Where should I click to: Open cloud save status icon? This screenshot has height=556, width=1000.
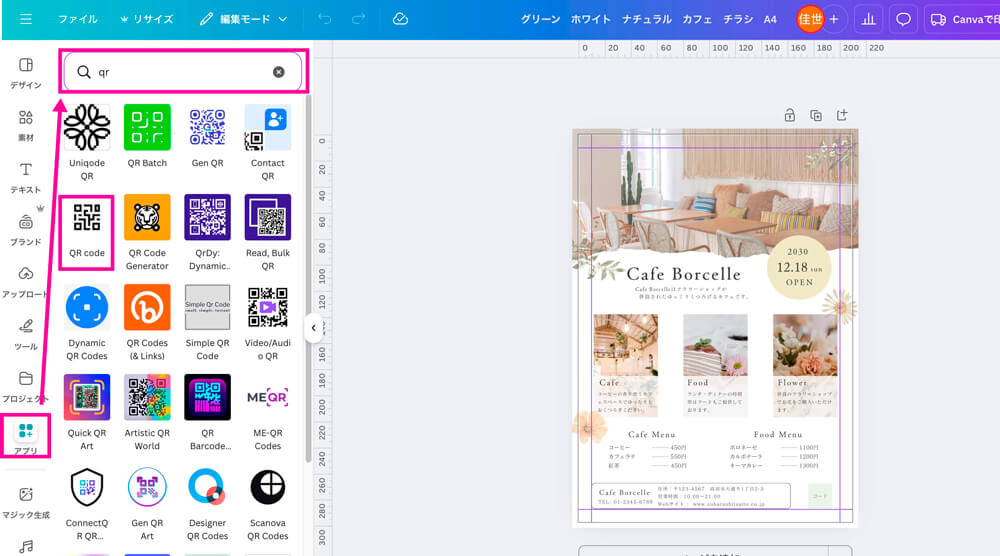(400, 19)
